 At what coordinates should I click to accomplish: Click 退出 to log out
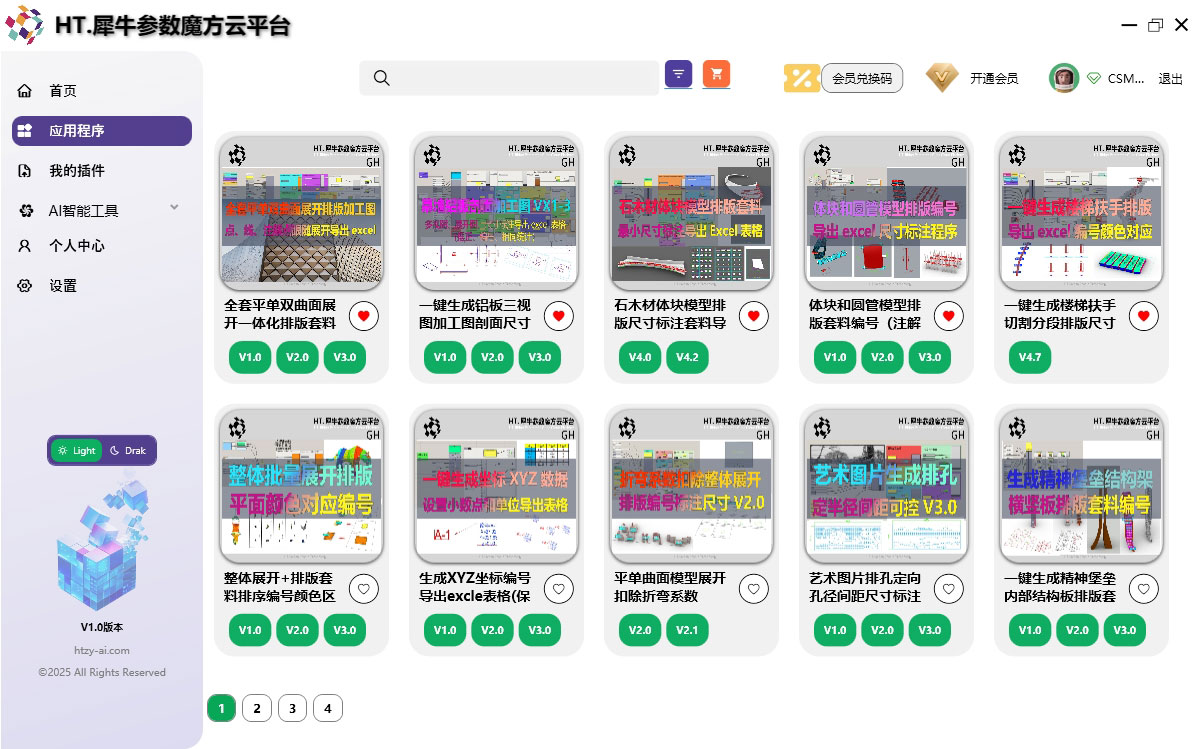1170,79
